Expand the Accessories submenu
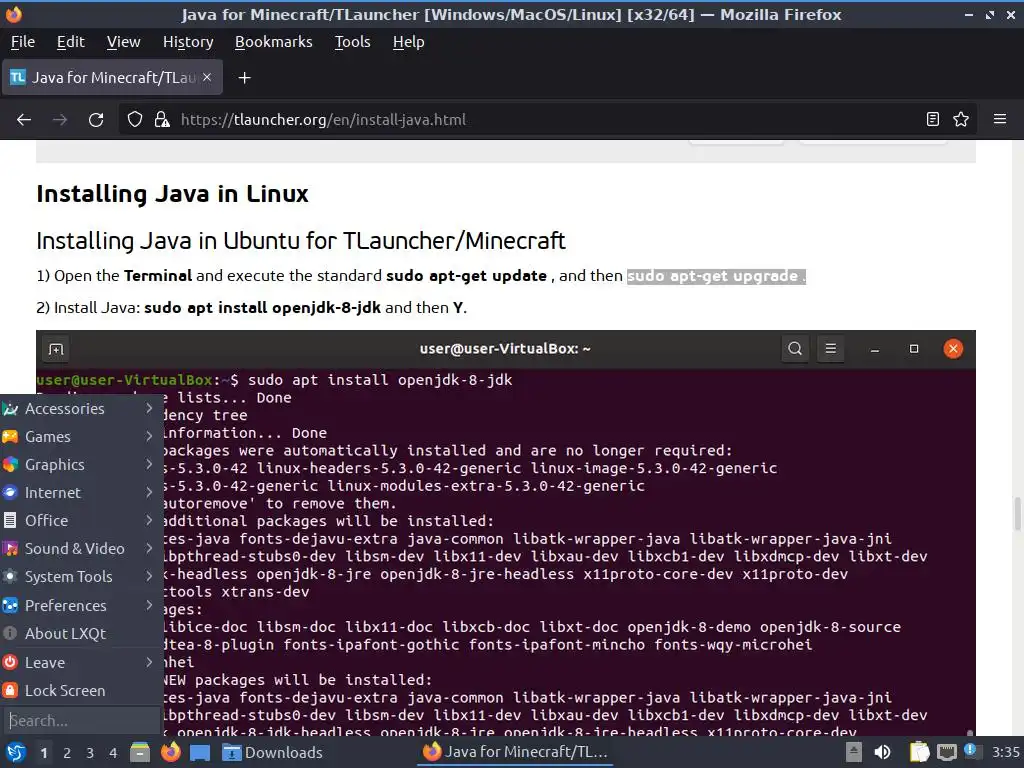This screenshot has width=1024, height=768. tap(81, 408)
